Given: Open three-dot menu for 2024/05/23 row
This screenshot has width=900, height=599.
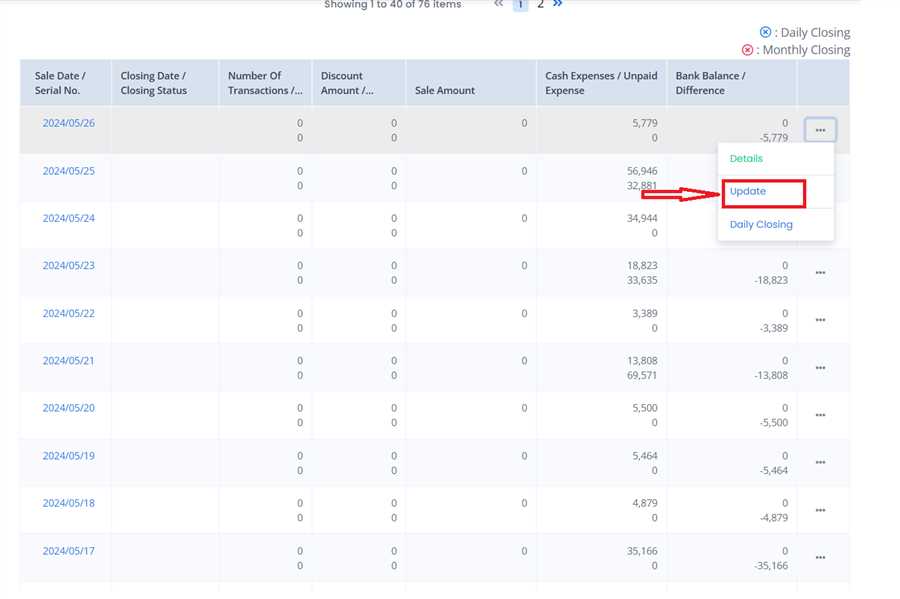Looking at the screenshot, I should [820, 272].
